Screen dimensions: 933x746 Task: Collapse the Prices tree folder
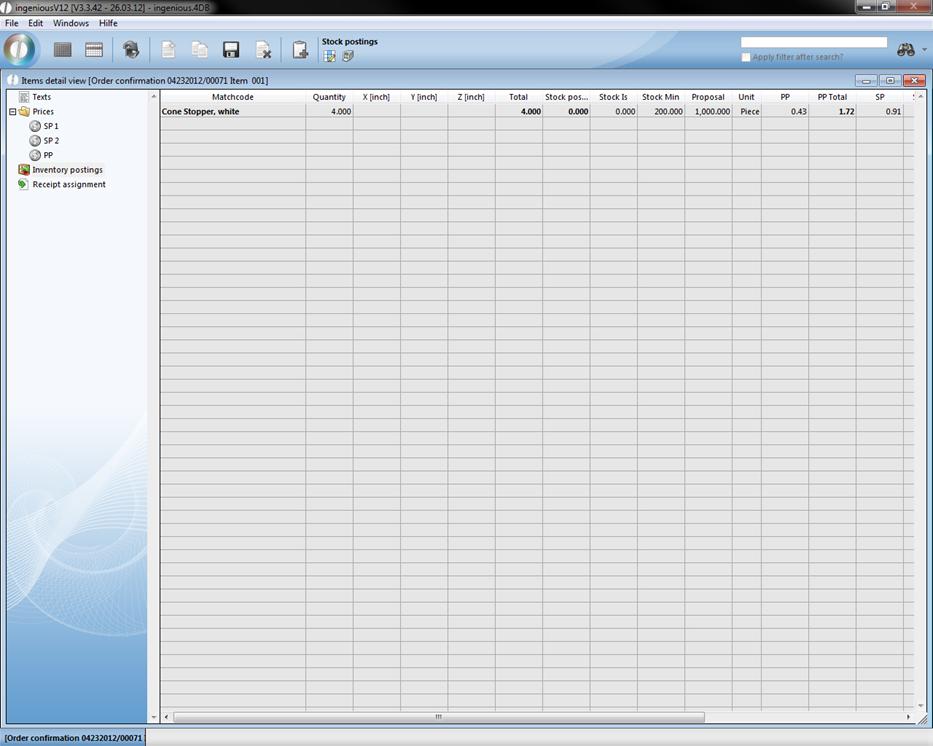coord(13,112)
